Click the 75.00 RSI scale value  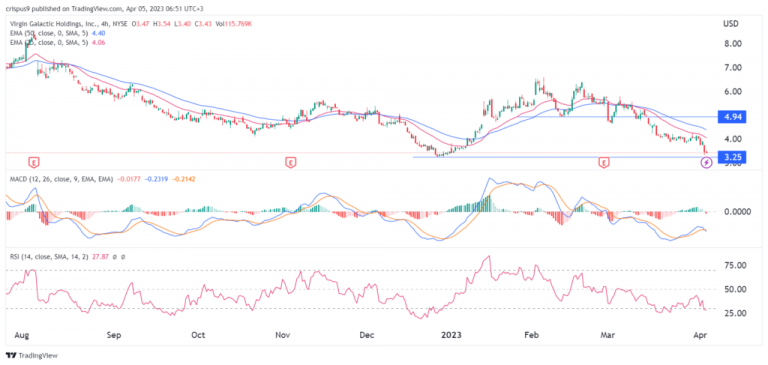(734, 266)
